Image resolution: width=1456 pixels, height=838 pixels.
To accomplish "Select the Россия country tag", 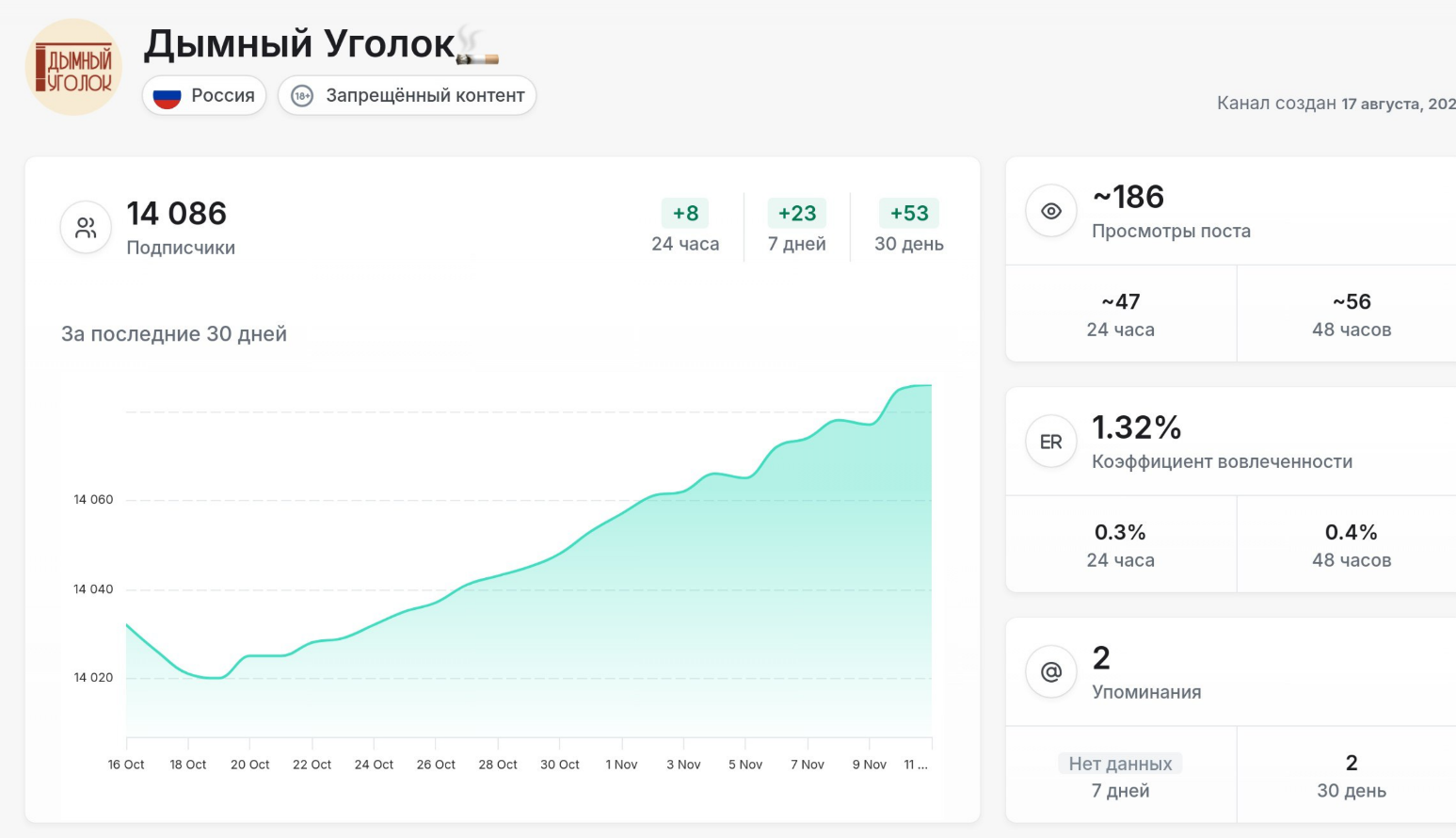I will (x=205, y=96).
